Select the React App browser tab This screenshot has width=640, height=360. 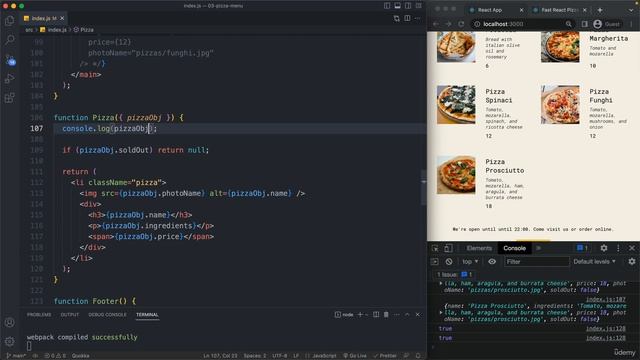click(x=497, y=10)
